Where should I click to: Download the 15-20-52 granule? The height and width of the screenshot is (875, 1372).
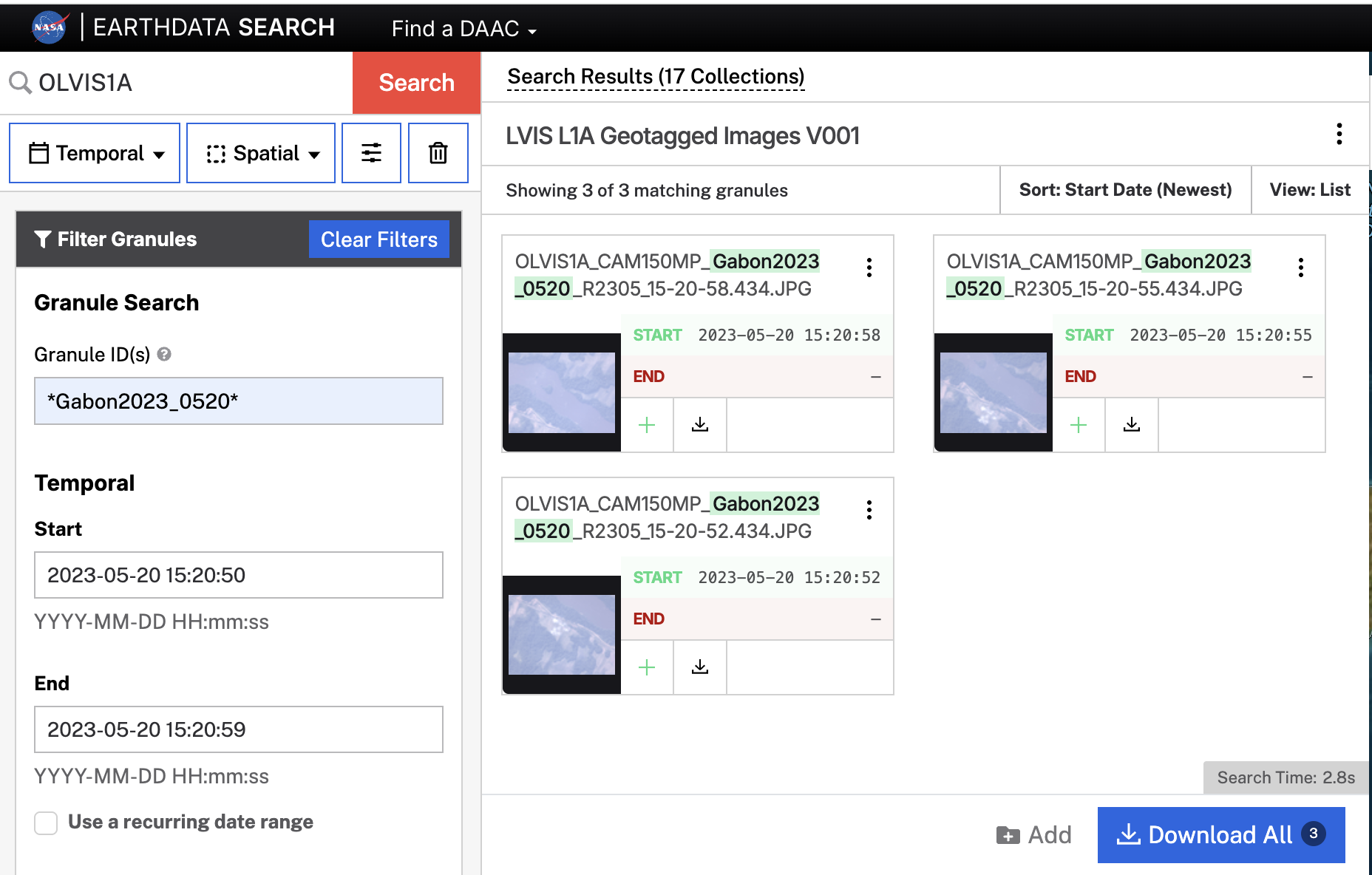[700, 667]
